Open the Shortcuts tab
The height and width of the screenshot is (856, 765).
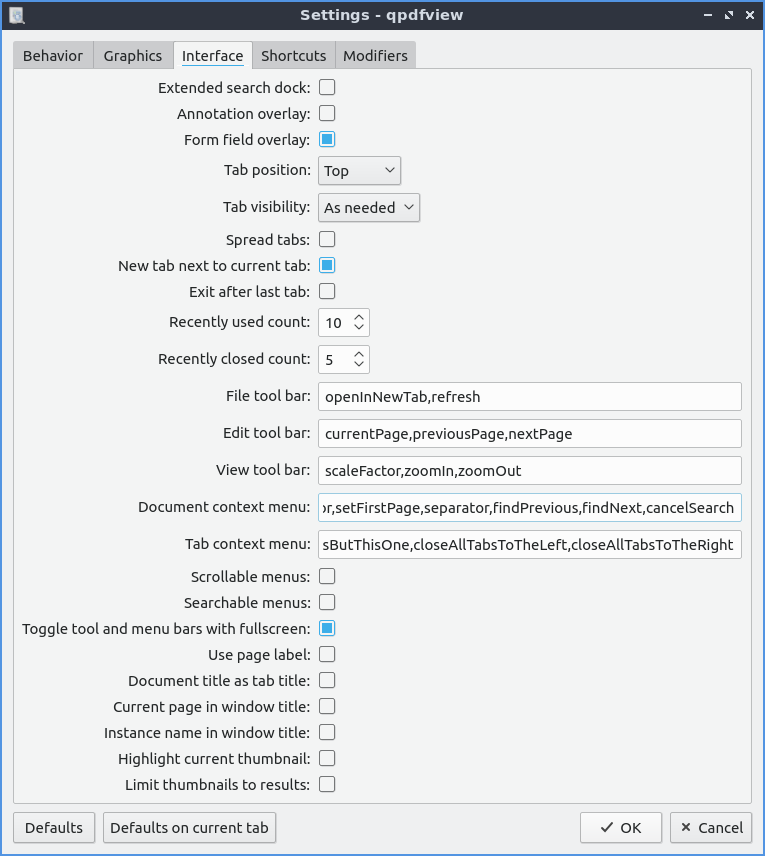(x=293, y=56)
